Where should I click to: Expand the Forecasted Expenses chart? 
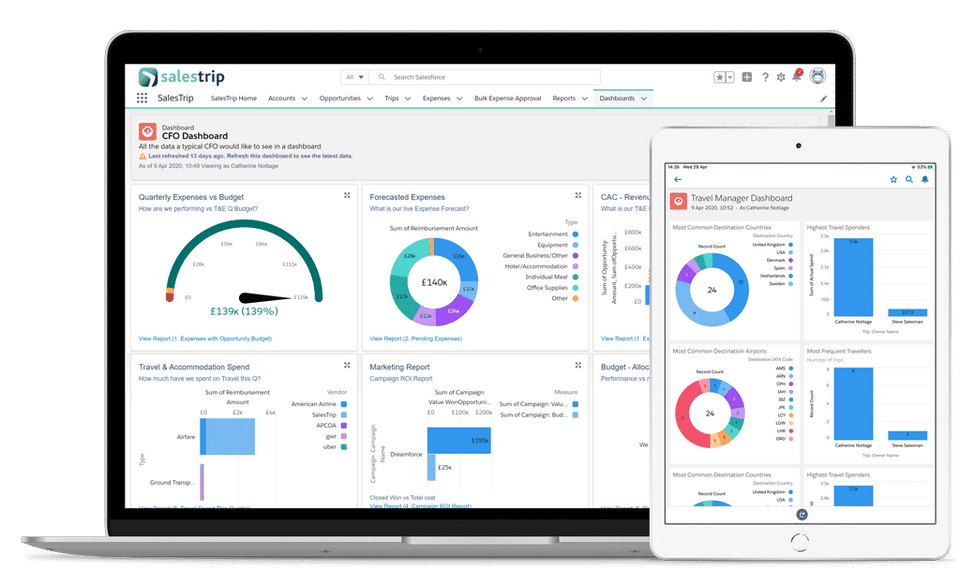[x=578, y=195]
